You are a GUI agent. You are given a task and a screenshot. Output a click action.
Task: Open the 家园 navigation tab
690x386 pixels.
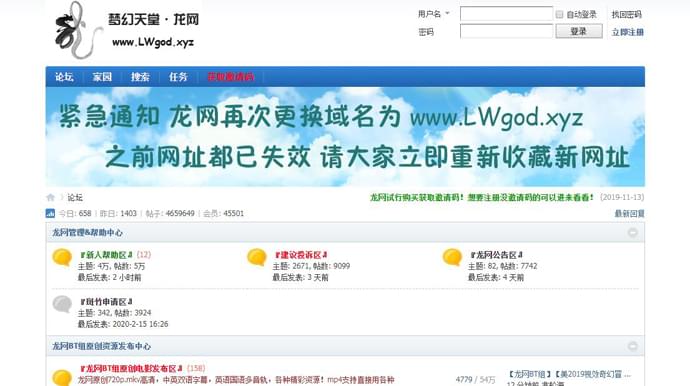point(102,77)
